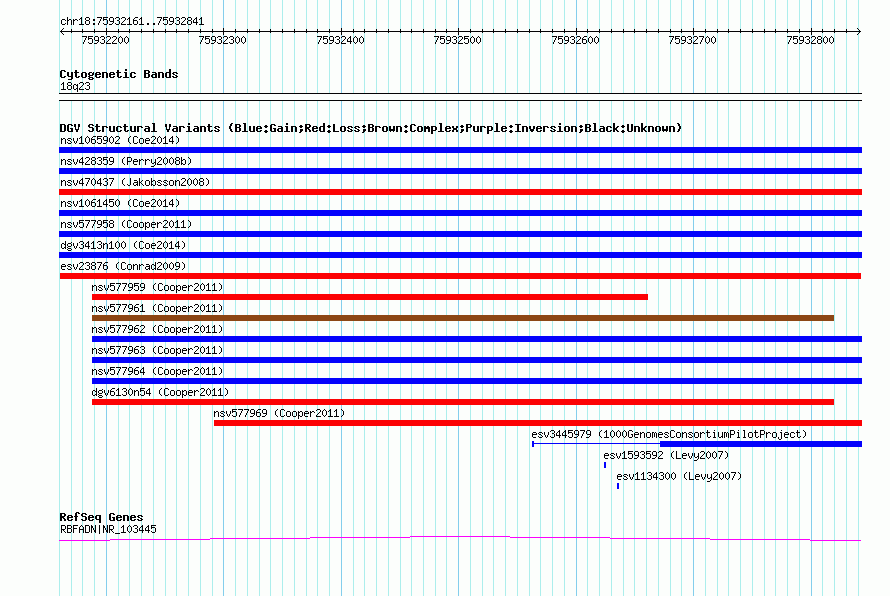Click the nsv577963 (Cooper2011) blue bar

pyautogui.click(x=477, y=360)
